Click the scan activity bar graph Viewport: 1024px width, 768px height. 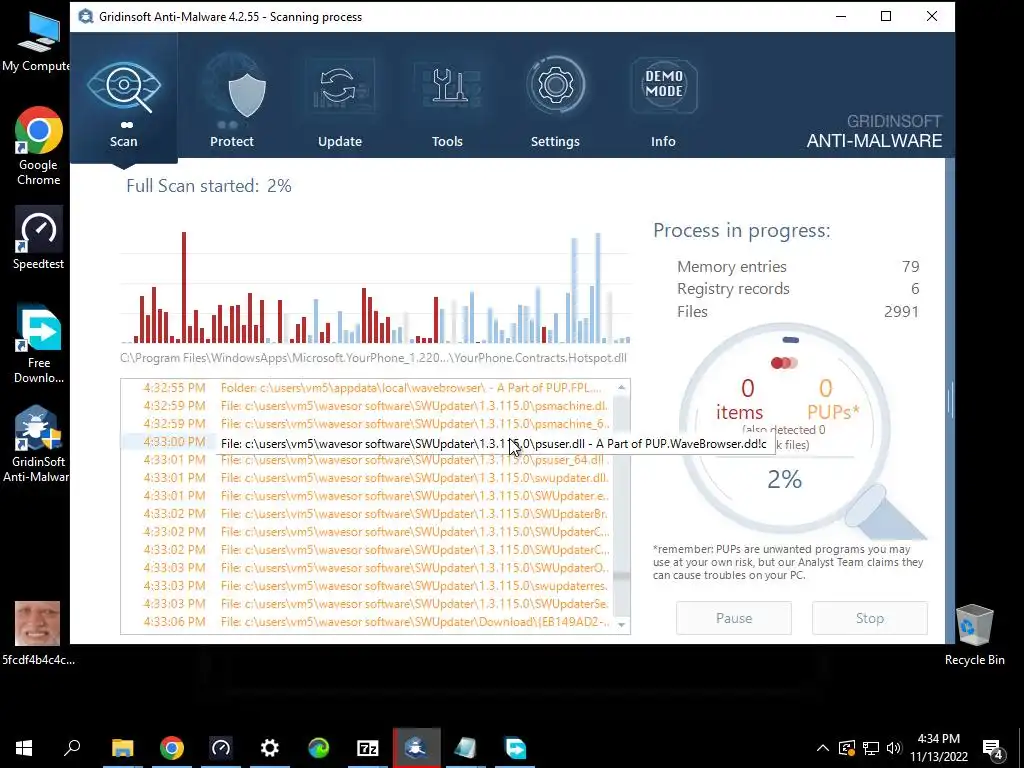pos(376,287)
